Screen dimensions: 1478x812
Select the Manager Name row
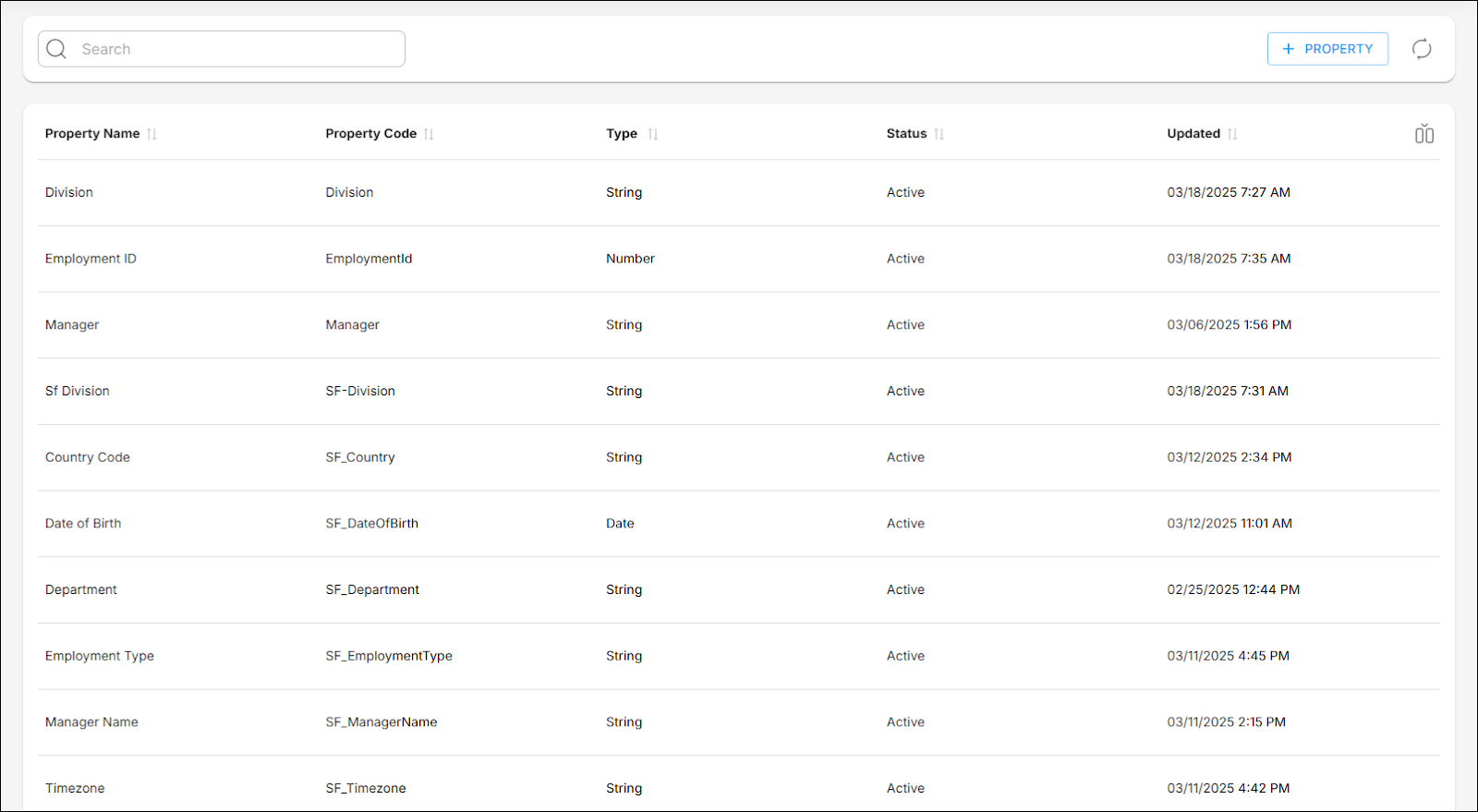click(91, 722)
